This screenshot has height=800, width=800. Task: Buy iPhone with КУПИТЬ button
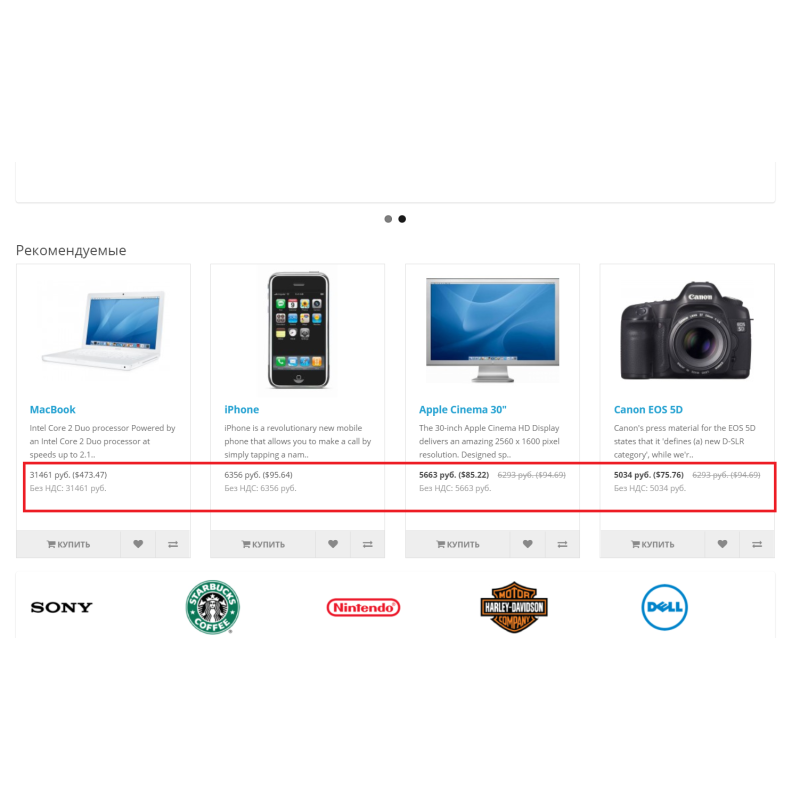tap(263, 544)
